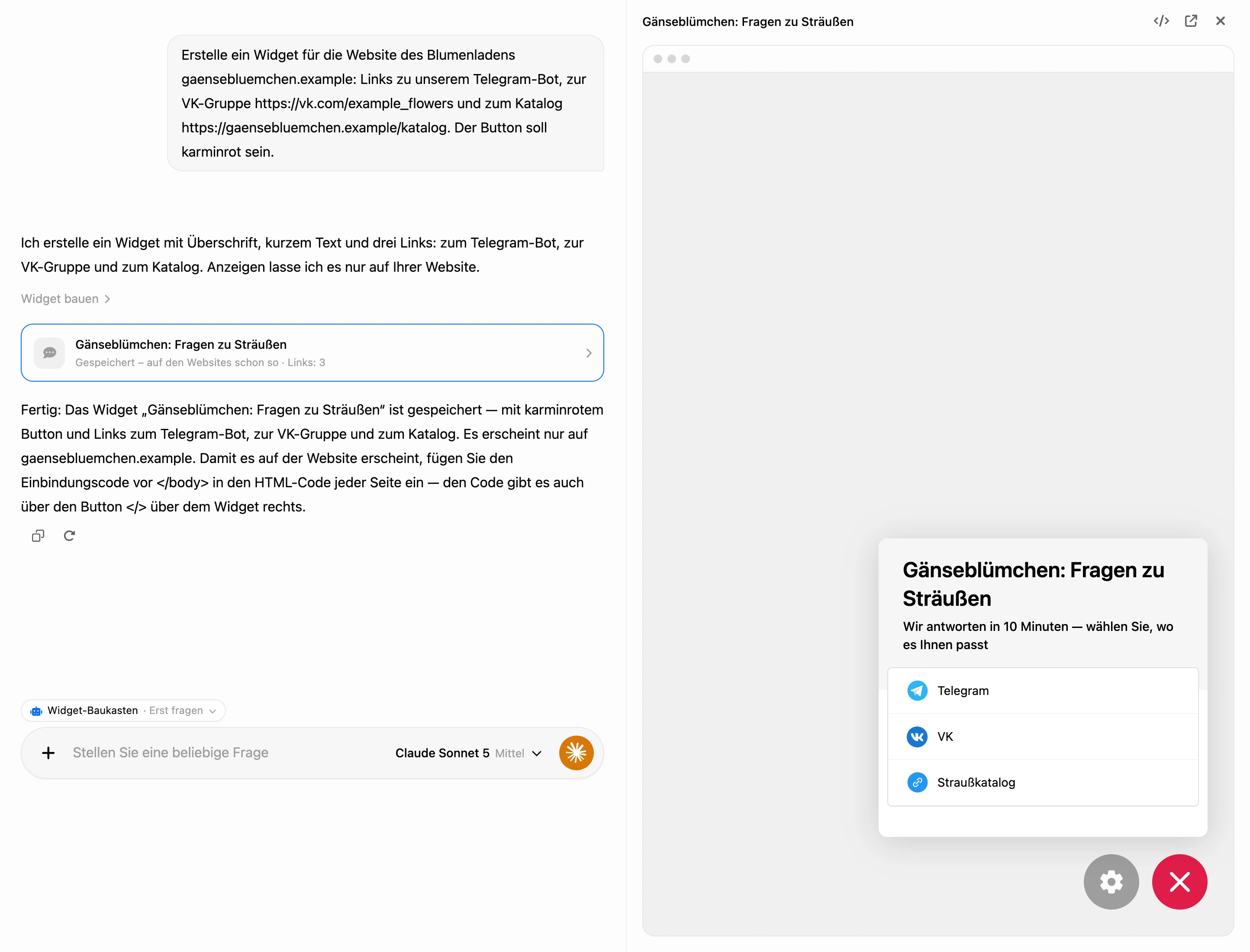The image size is (1250, 952).
Task: Focus the Stellen Sie eine beliebige Frage field
Action: (x=227, y=753)
